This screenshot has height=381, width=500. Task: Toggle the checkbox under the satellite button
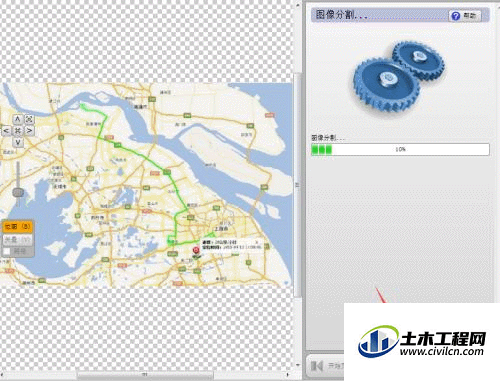[x=7, y=251]
